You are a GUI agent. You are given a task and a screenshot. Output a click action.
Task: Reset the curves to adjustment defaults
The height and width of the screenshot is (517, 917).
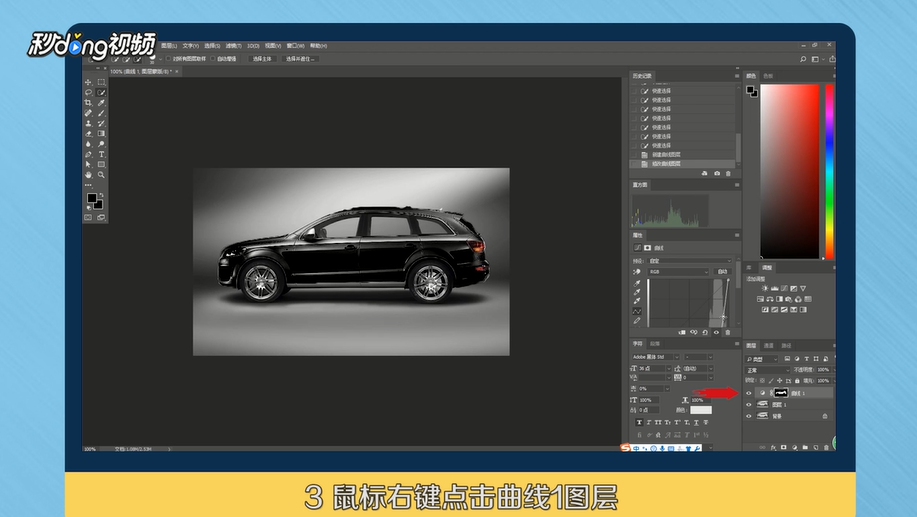pos(705,332)
